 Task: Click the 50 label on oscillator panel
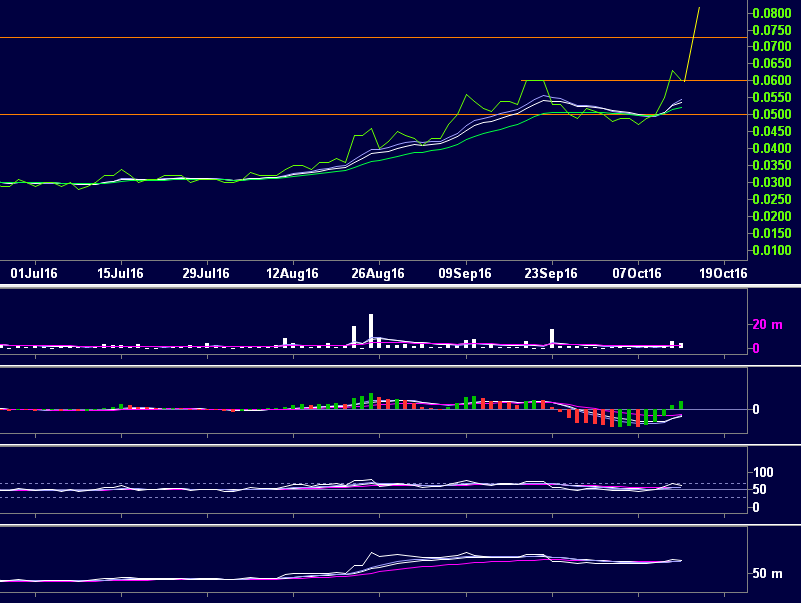760,490
